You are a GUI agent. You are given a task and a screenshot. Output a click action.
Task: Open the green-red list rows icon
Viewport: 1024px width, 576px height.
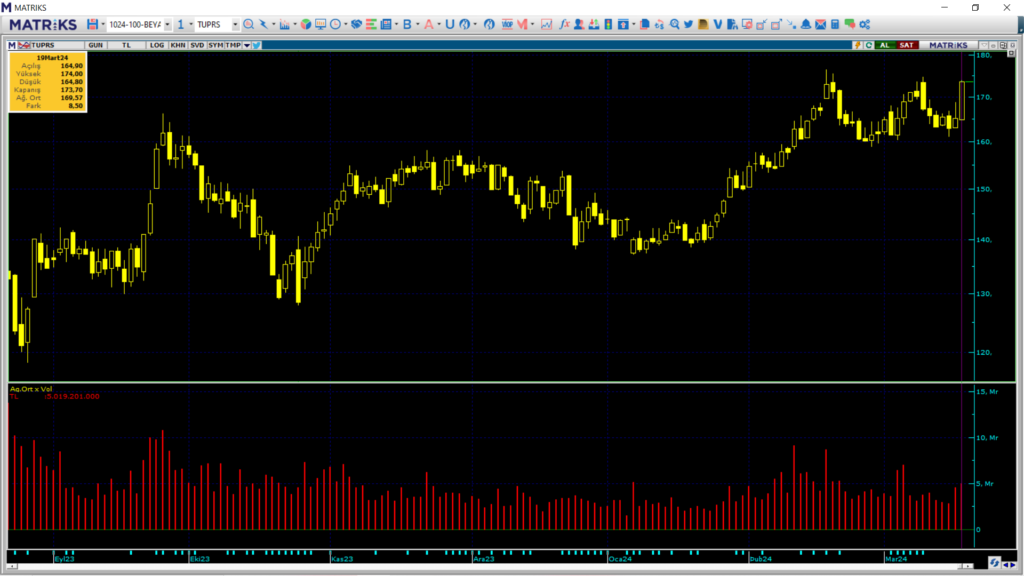(371, 24)
